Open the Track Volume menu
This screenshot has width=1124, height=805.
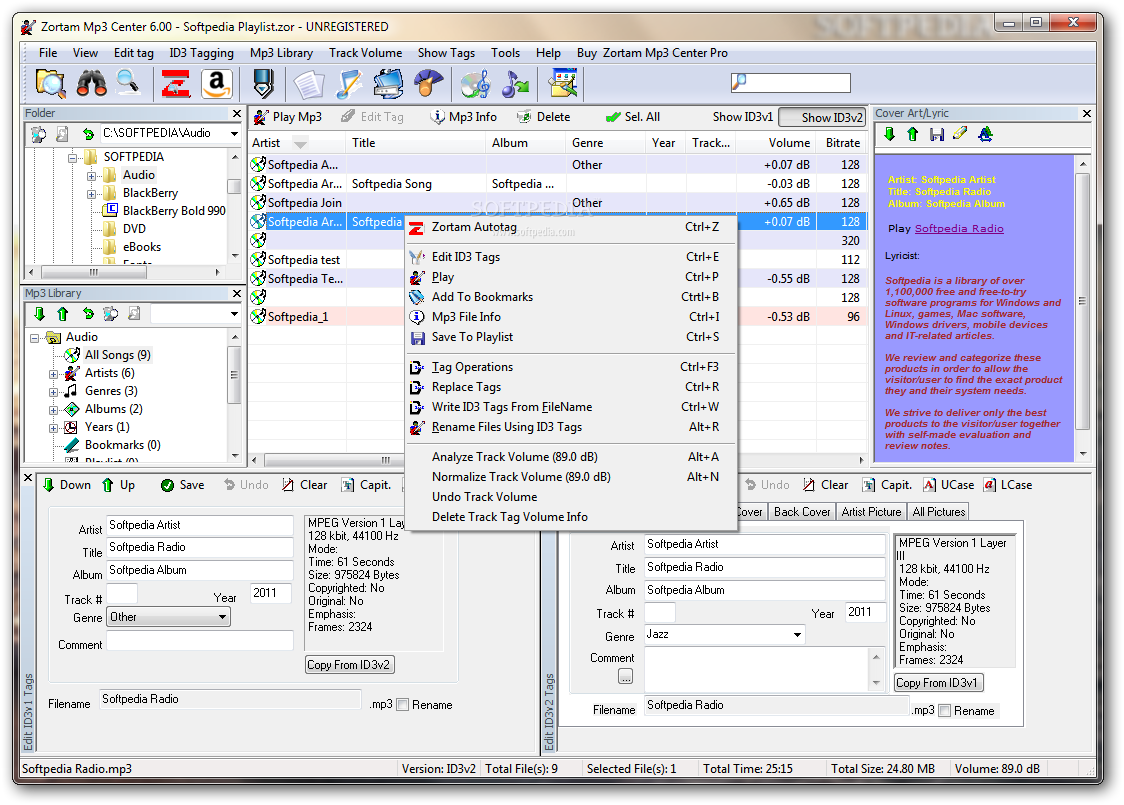tap(366, 53)
